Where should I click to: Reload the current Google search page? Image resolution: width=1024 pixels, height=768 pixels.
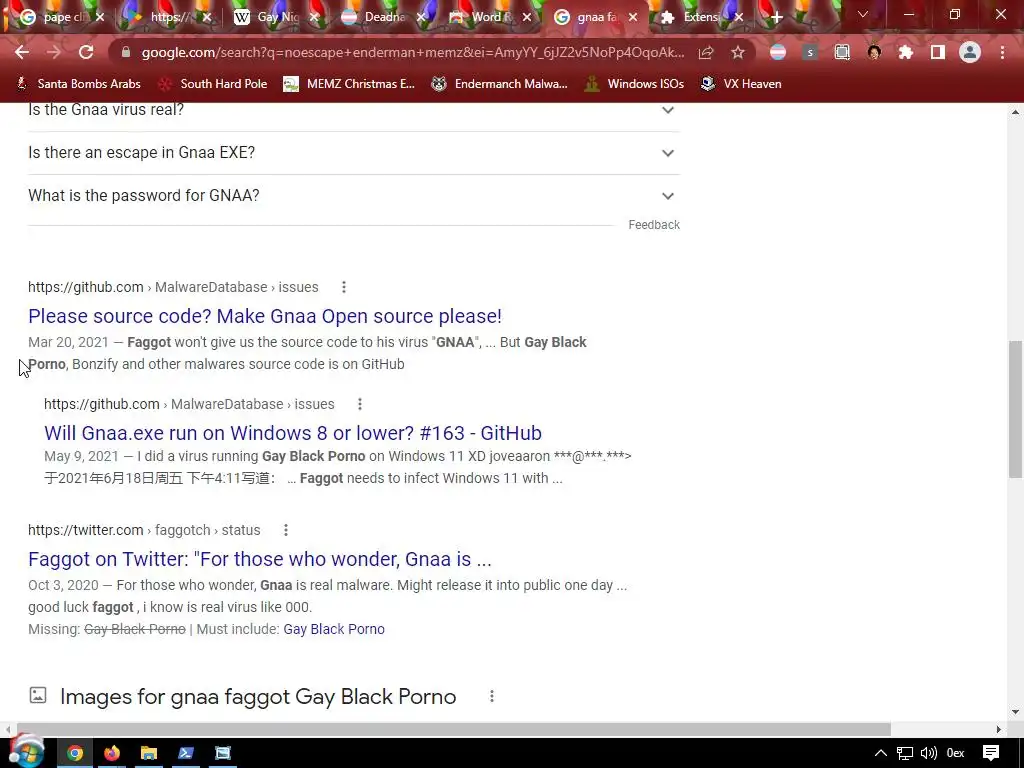pos(86,52)
